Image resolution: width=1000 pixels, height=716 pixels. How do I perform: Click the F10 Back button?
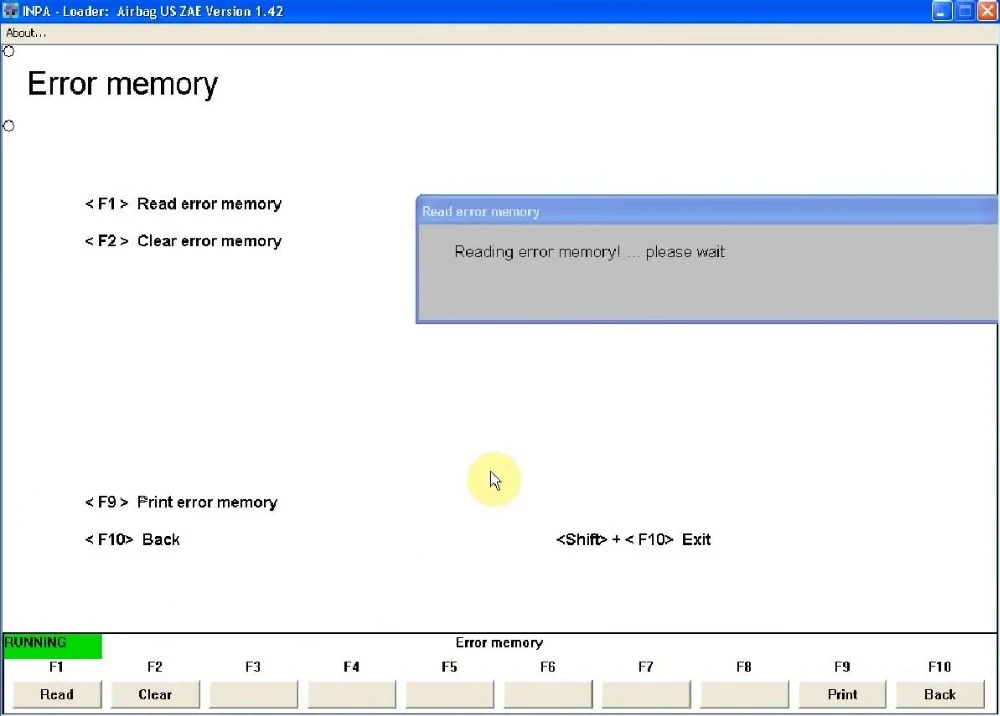click(x=940, y=694)
